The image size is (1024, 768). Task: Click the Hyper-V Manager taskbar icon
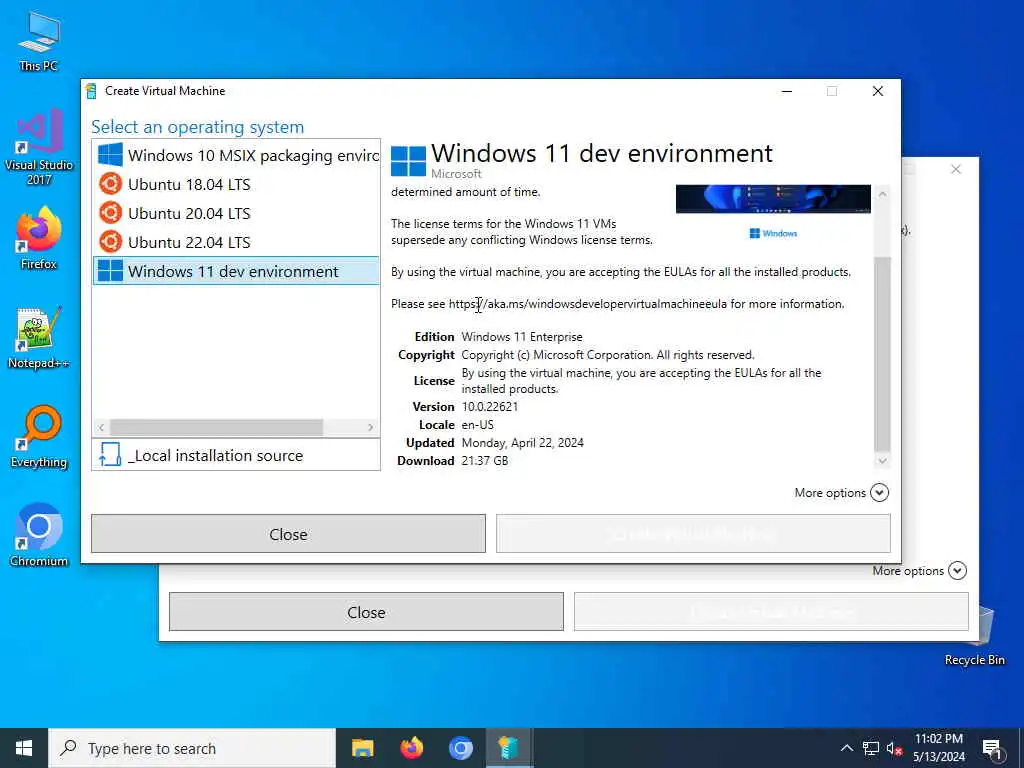pos(509,748)
